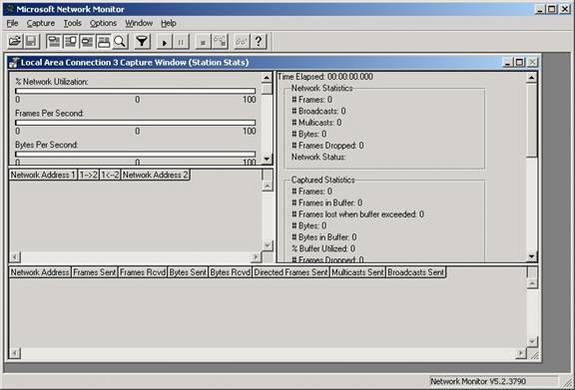Open the Options menu
The width and height of the screenshot is (575, 390).
(x=103, y=23)
